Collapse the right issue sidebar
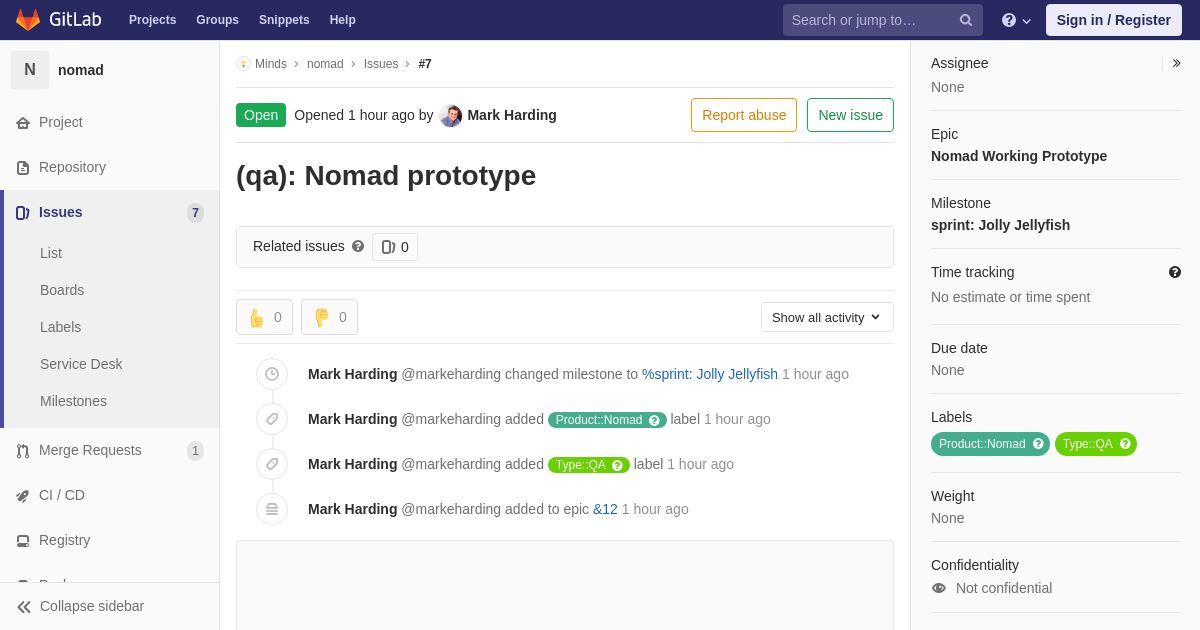Image resolution: width=1200 pixels, height=630 pixels. pyautogui.click(x=1176, y=63)
